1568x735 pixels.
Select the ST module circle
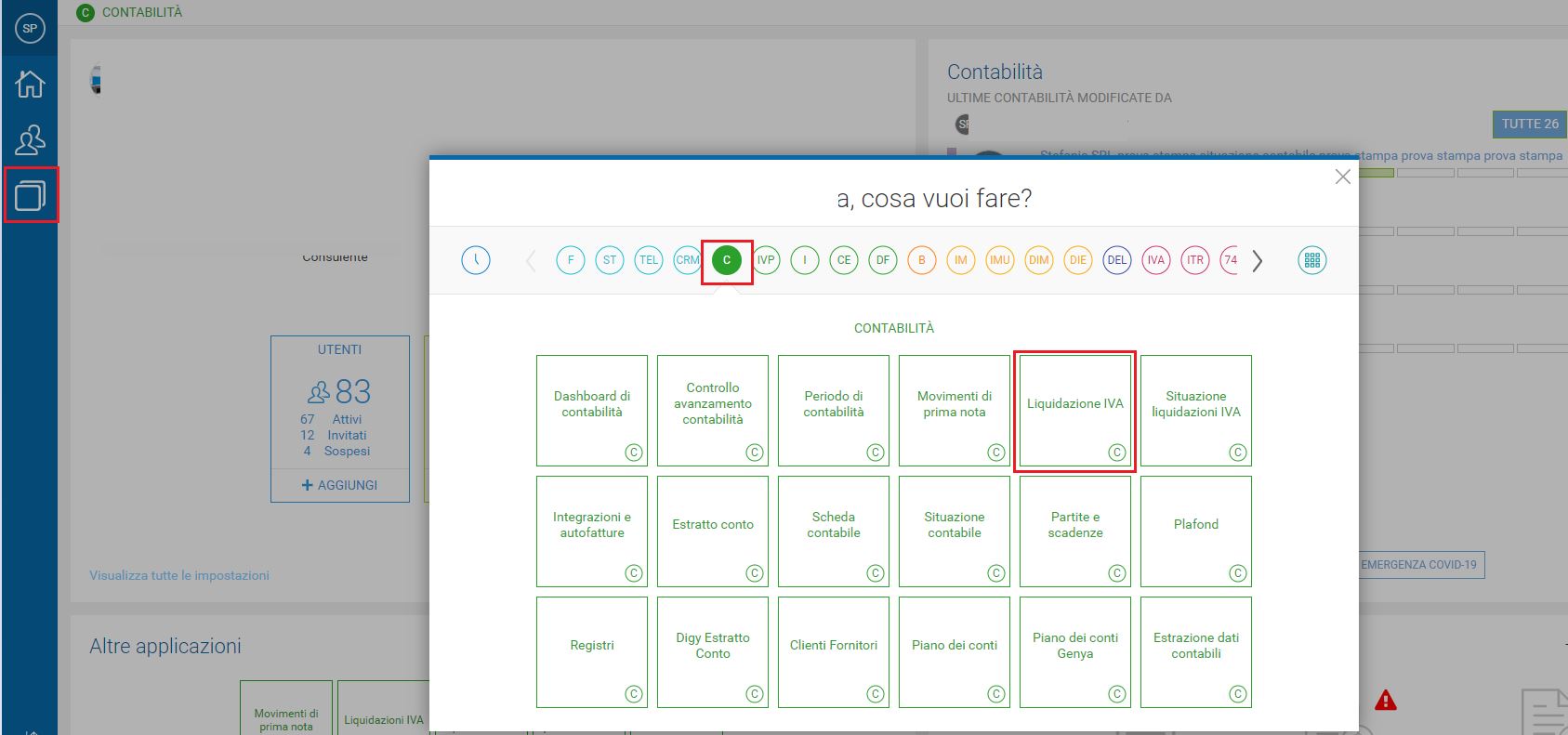click(610, 260)
